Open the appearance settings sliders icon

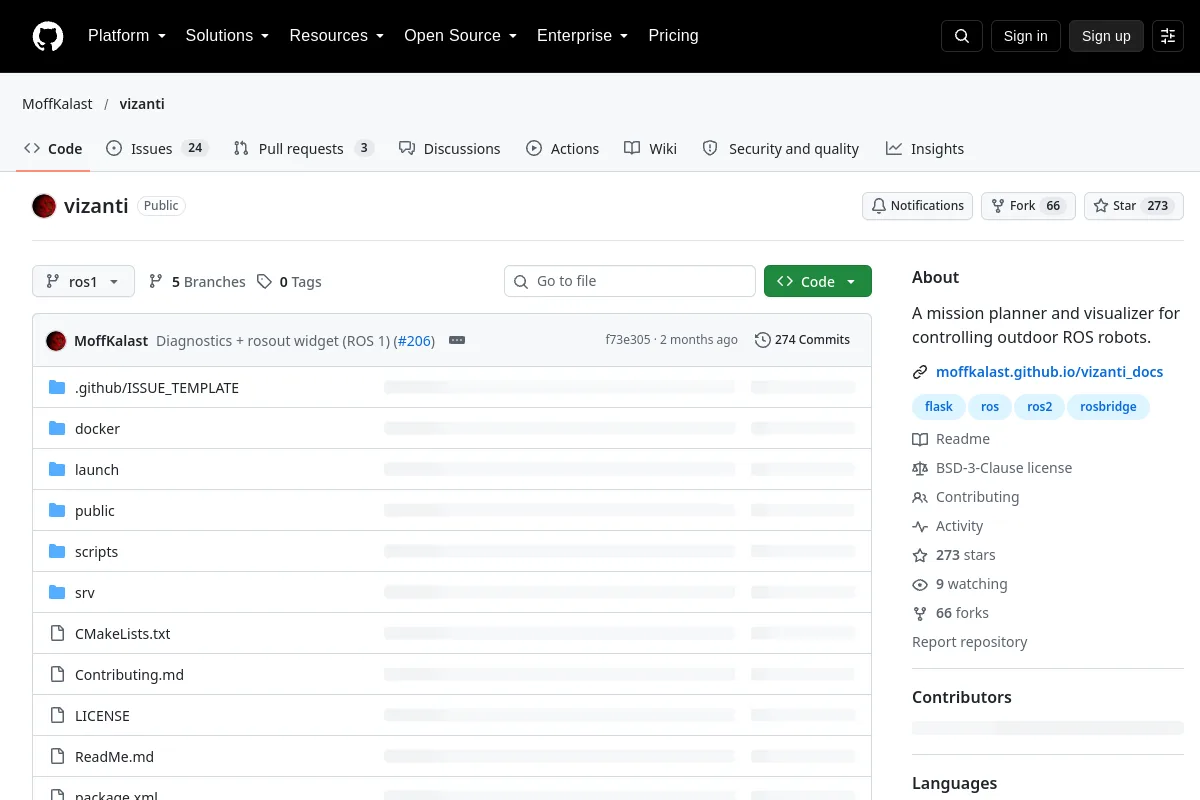tap(1168, 36)
